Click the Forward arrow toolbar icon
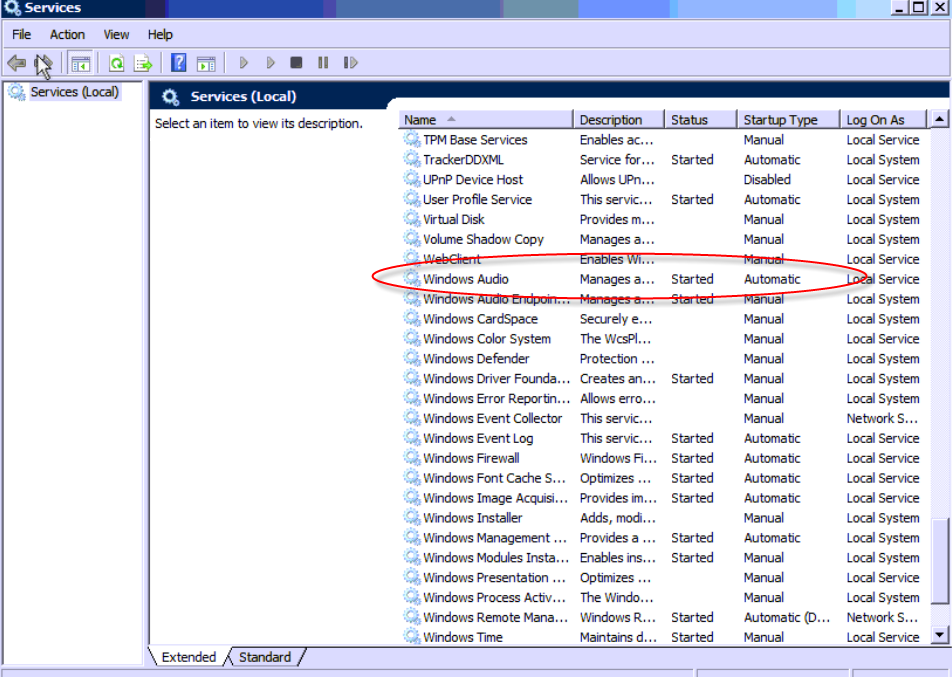The width and height of the screenshot is (952, 677). (x=44, y=63)
